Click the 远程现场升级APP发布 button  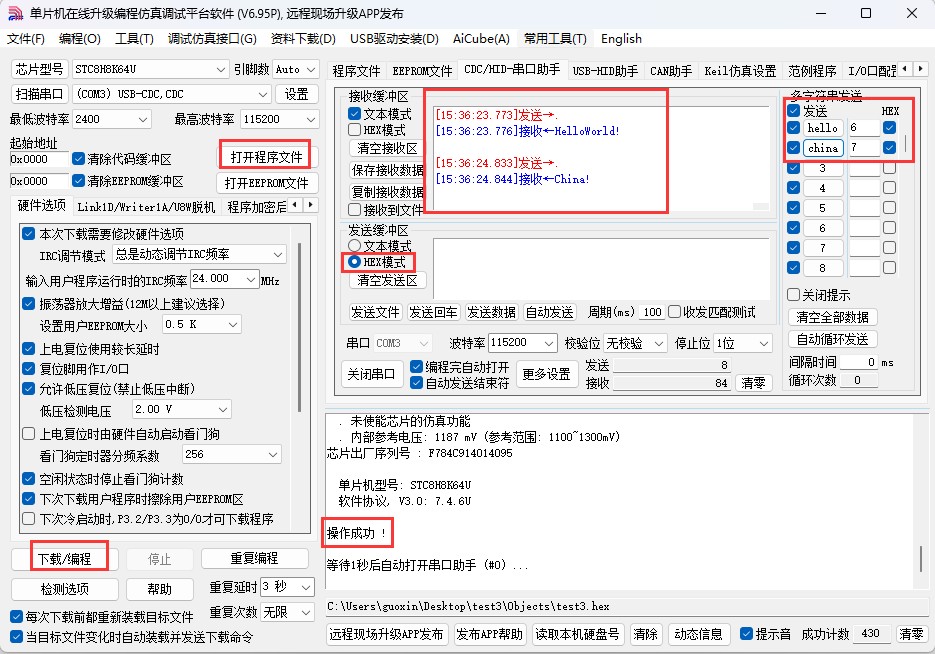(386, 634)
